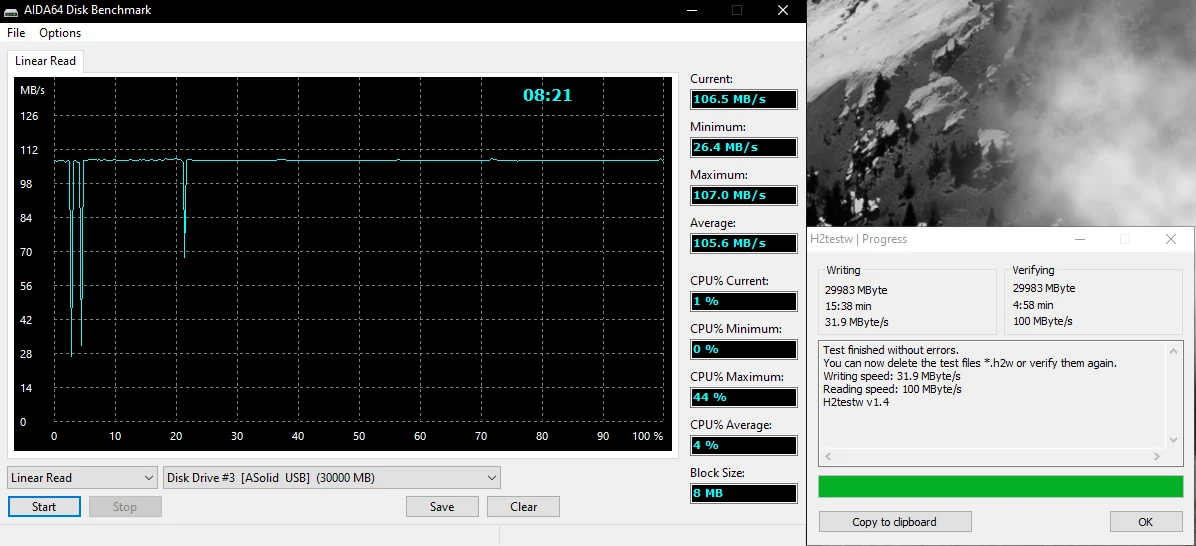This screenshot has width=1196, height=546.
Task: Click the greyed Stop button
Action: tap(125, 506)
